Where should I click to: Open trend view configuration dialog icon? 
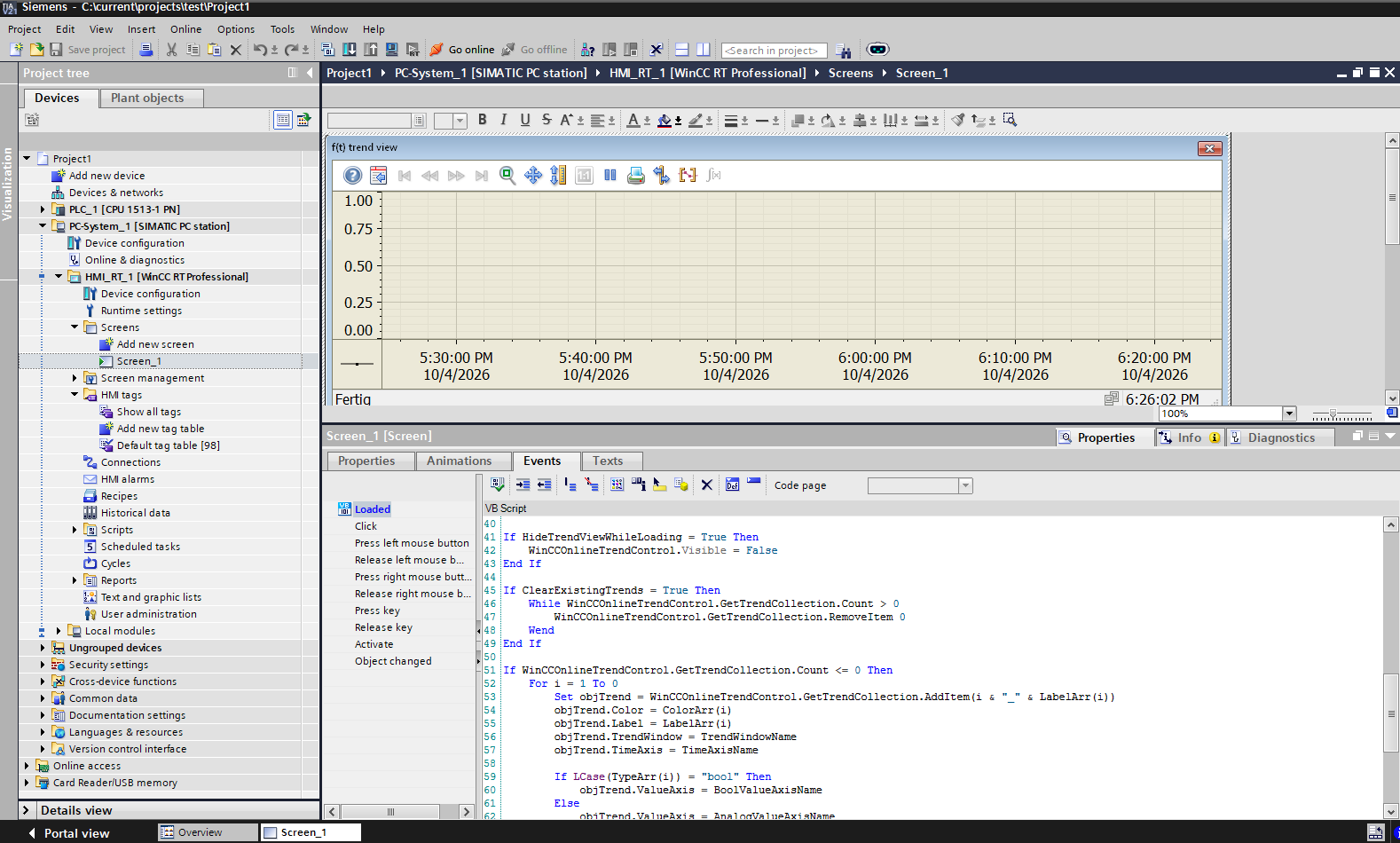click(379, 176)
